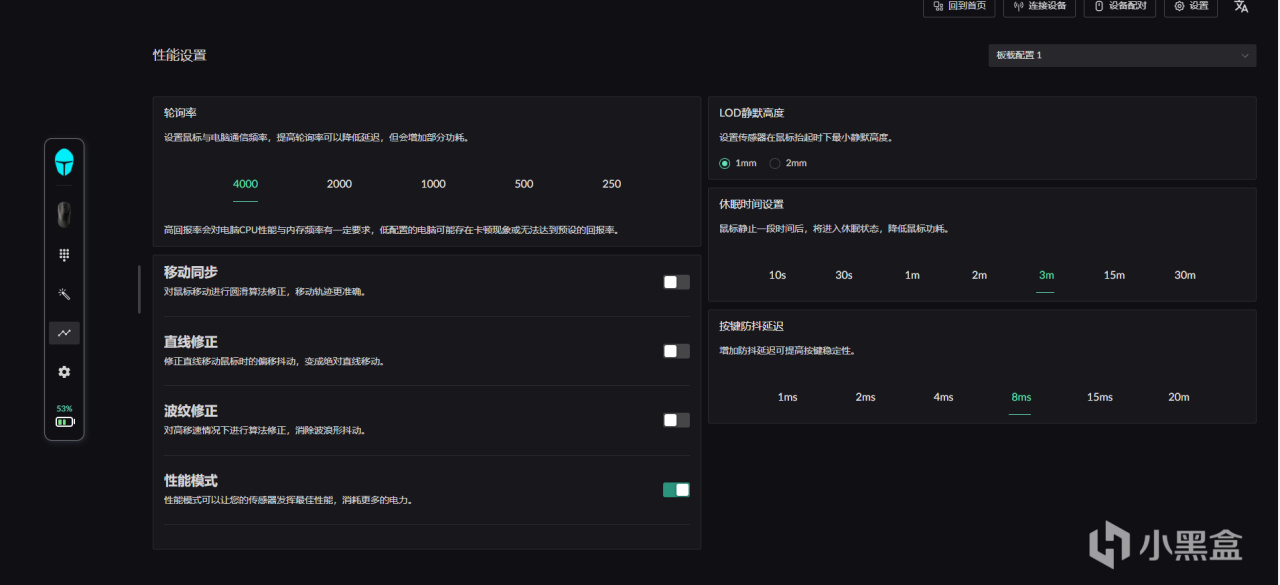Set polling rate to 4000
The height and width of the screenshot is (585, 1280).
(x=245, y=184)
